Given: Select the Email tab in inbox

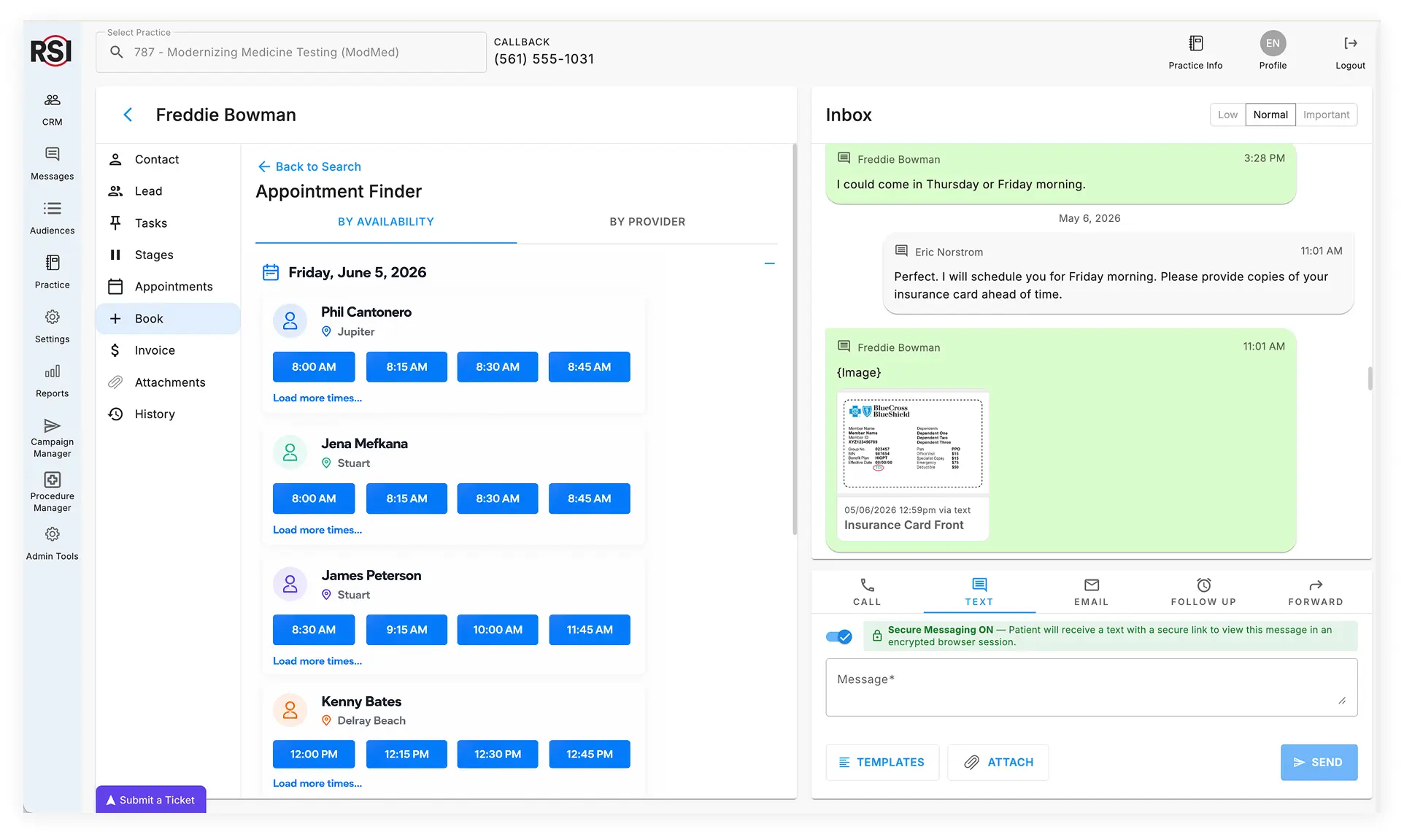Looking at the screenshot, I should tap(1091, 592).
